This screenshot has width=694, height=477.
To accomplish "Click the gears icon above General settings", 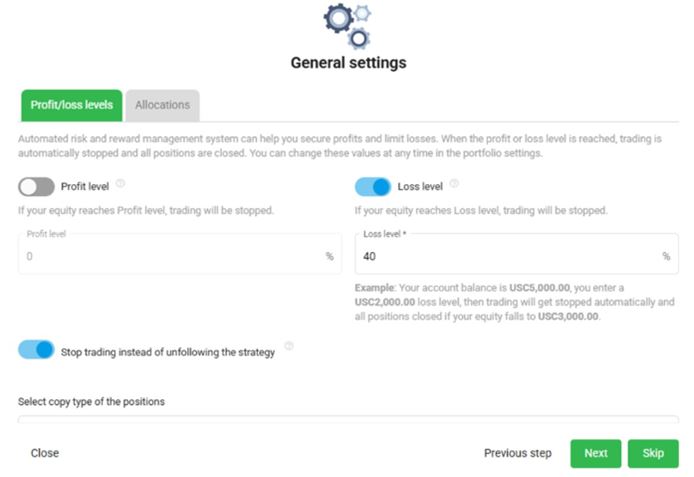I will coord(348,25).
